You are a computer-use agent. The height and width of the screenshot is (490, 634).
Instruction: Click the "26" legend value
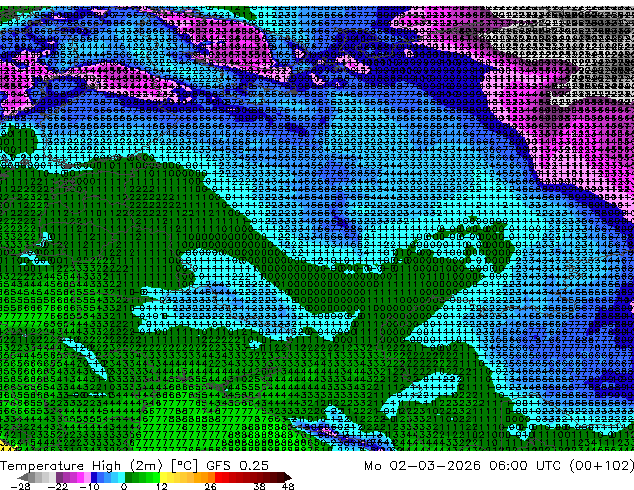[x=210, y=486]
